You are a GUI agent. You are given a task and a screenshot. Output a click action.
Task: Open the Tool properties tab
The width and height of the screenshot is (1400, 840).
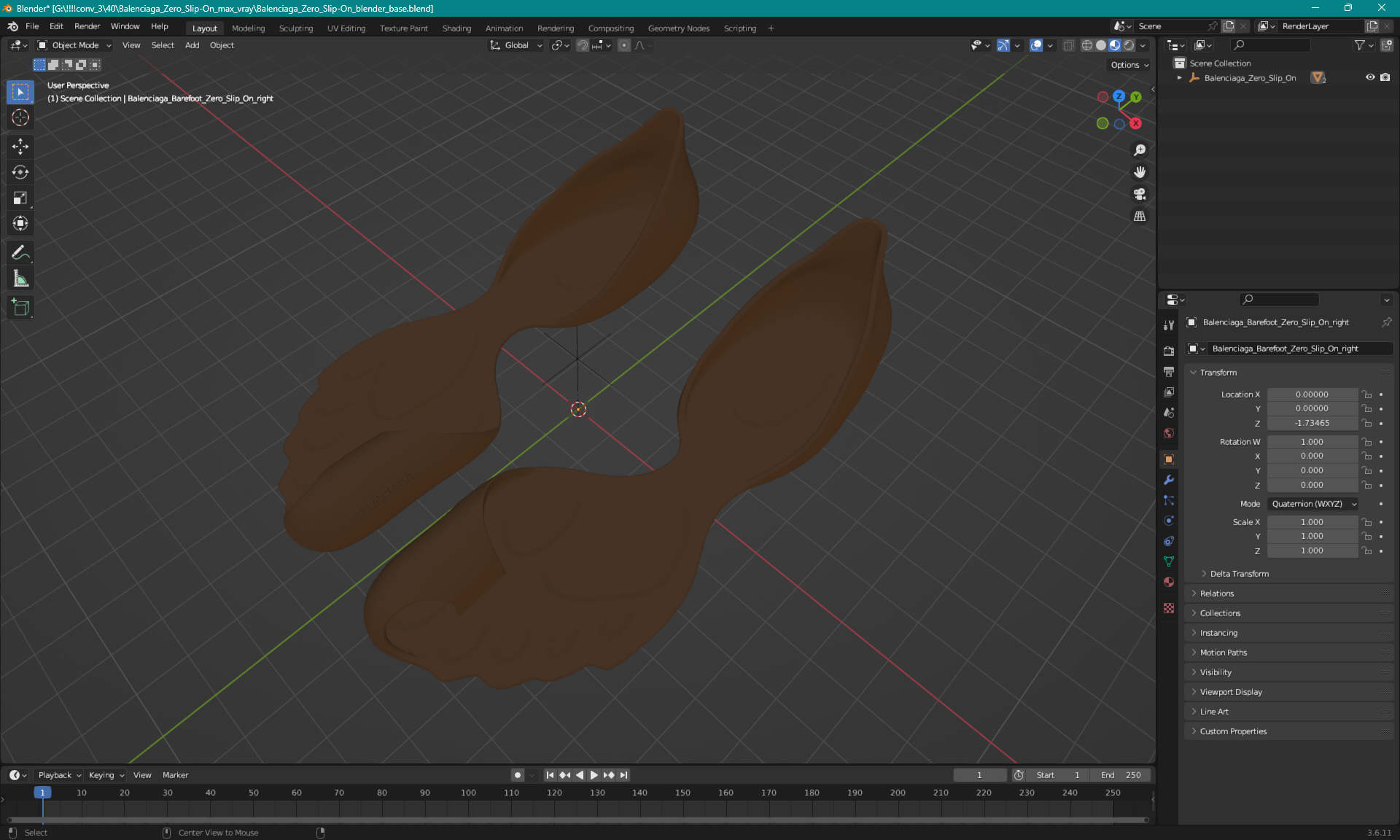(1169, 325)
